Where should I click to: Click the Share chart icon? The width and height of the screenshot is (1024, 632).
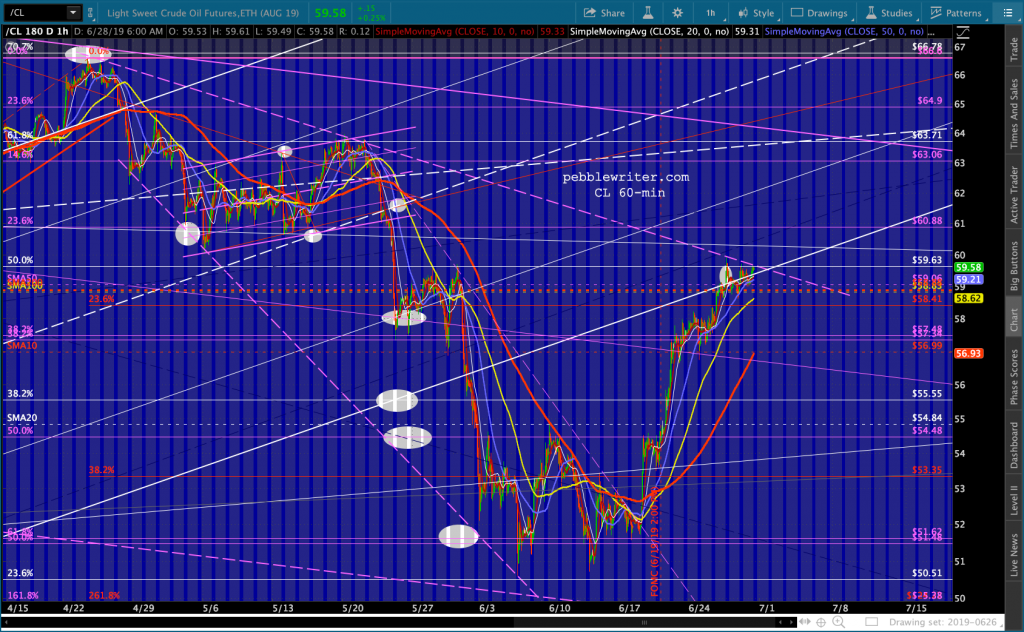click(604, 12)
